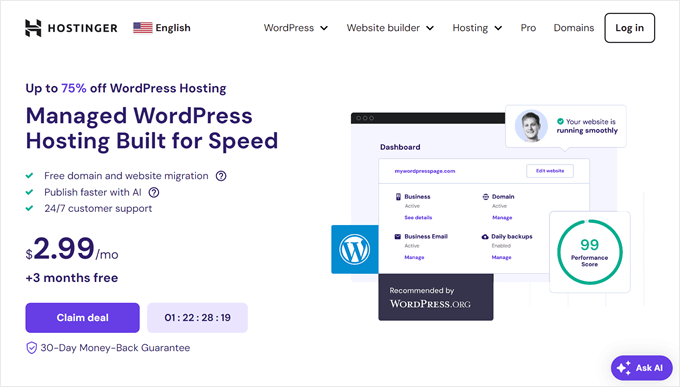The image size is (680, 387).
Task: Go to the Domains page
Action: click(574, 28)
